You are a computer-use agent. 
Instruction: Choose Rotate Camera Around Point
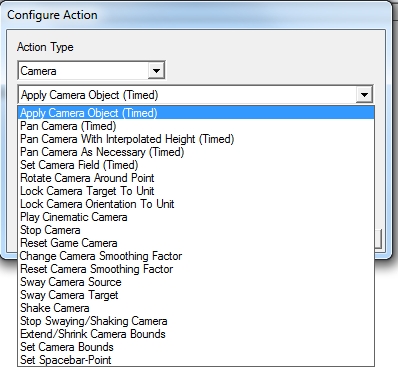click(x=196, y=178)
